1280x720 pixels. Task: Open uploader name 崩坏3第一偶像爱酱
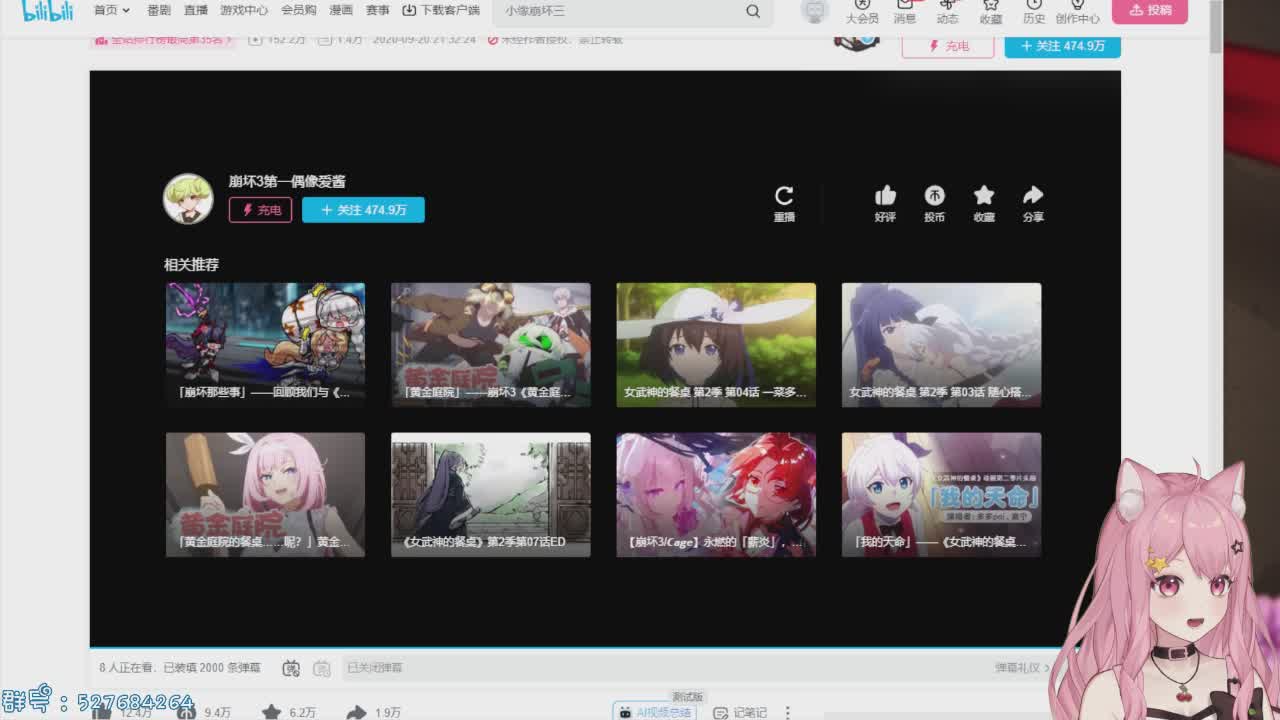pyautogui.click(x=287, y=181)
